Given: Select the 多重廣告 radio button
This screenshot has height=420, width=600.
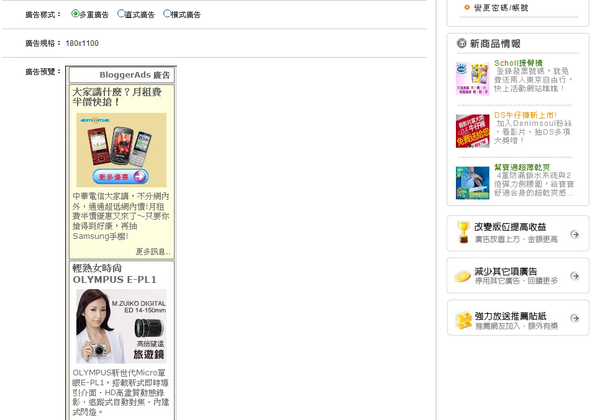Looking at the screenshot, I should point(75,14).
